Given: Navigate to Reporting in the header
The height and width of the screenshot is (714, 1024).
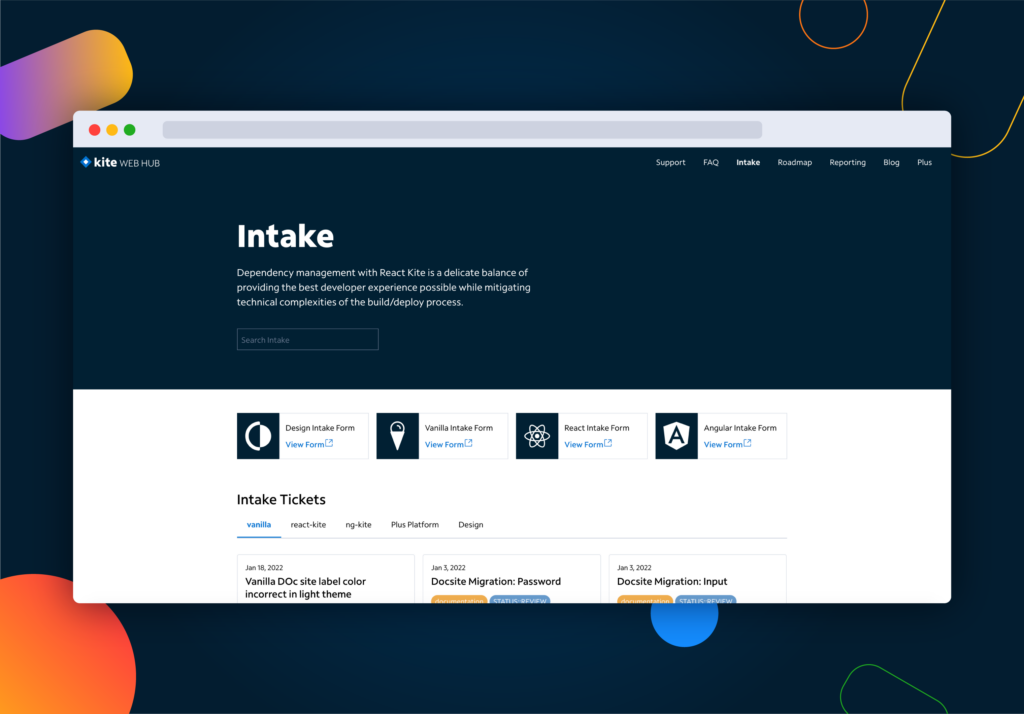Looking at the screenshot, I should point(848,163).
